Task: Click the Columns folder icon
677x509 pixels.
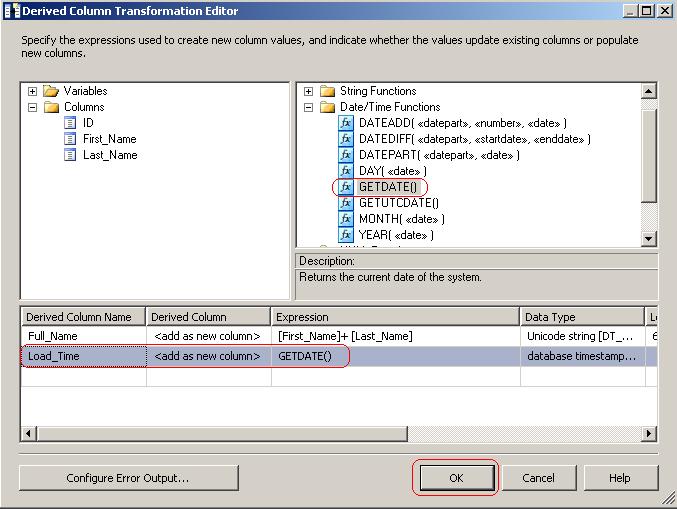Action: click(x=51, y=107)
